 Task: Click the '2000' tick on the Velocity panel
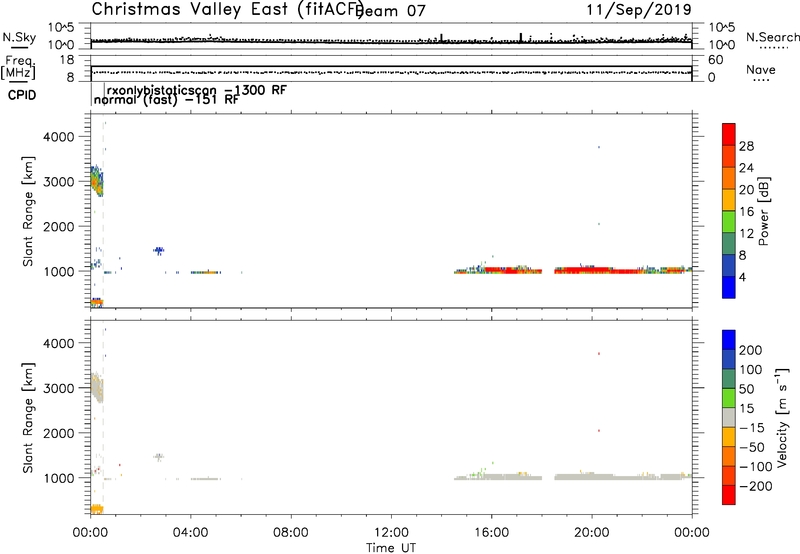point(60,433)
